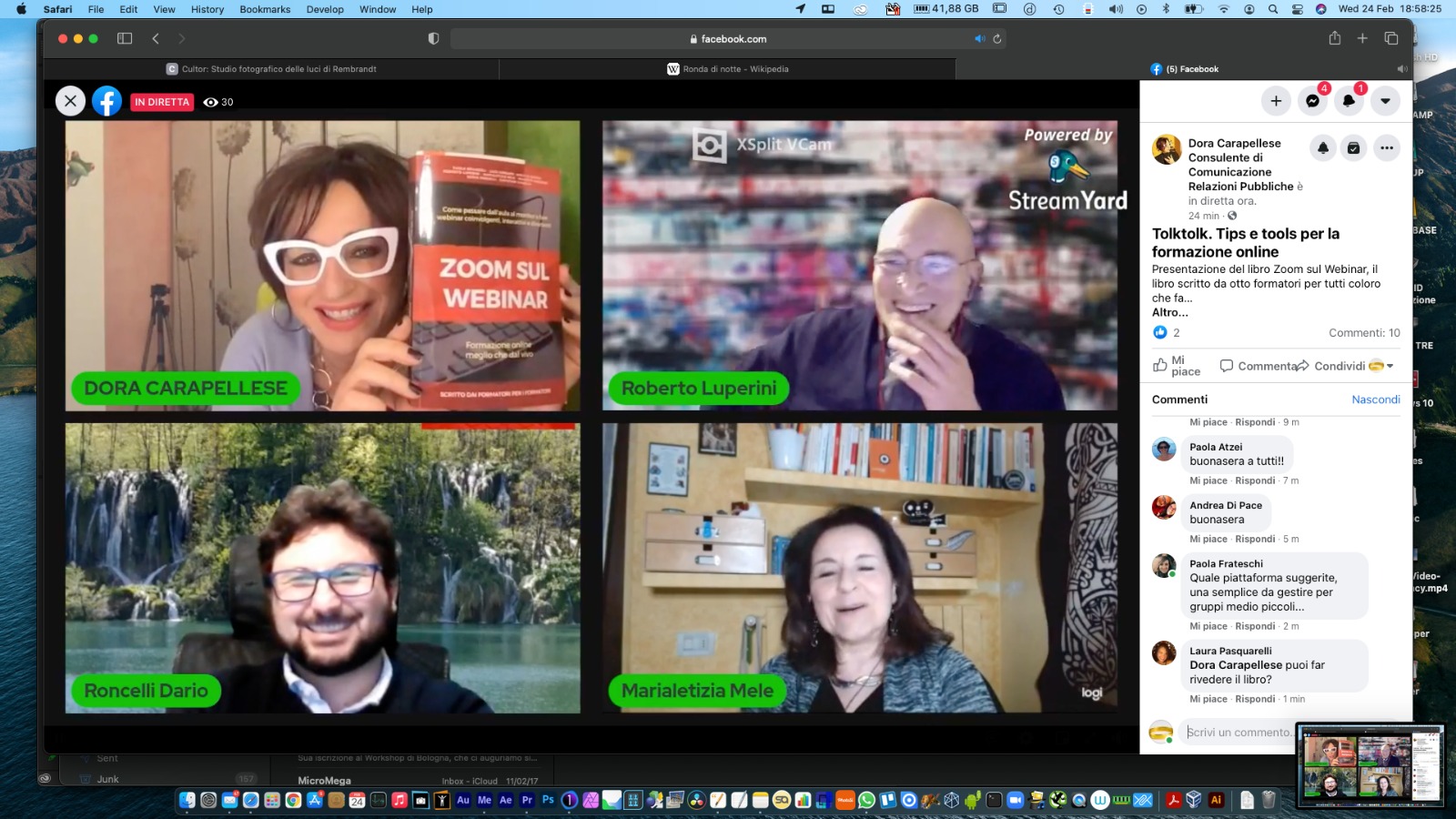Click the Condividi share button
This screenshot has width=1456, height=819.
(1330, 366)
